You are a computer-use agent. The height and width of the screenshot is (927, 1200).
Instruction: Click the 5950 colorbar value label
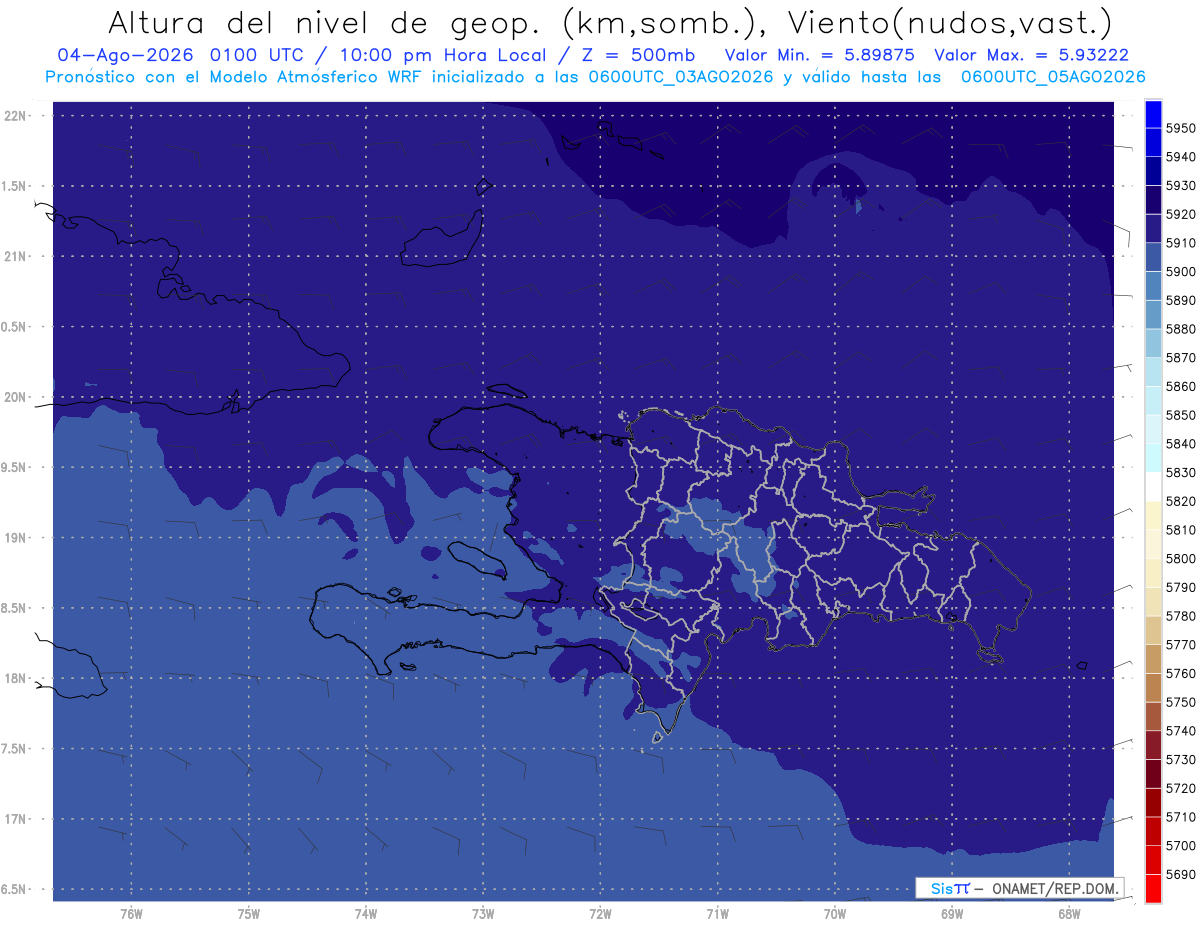pos(1180,128)
